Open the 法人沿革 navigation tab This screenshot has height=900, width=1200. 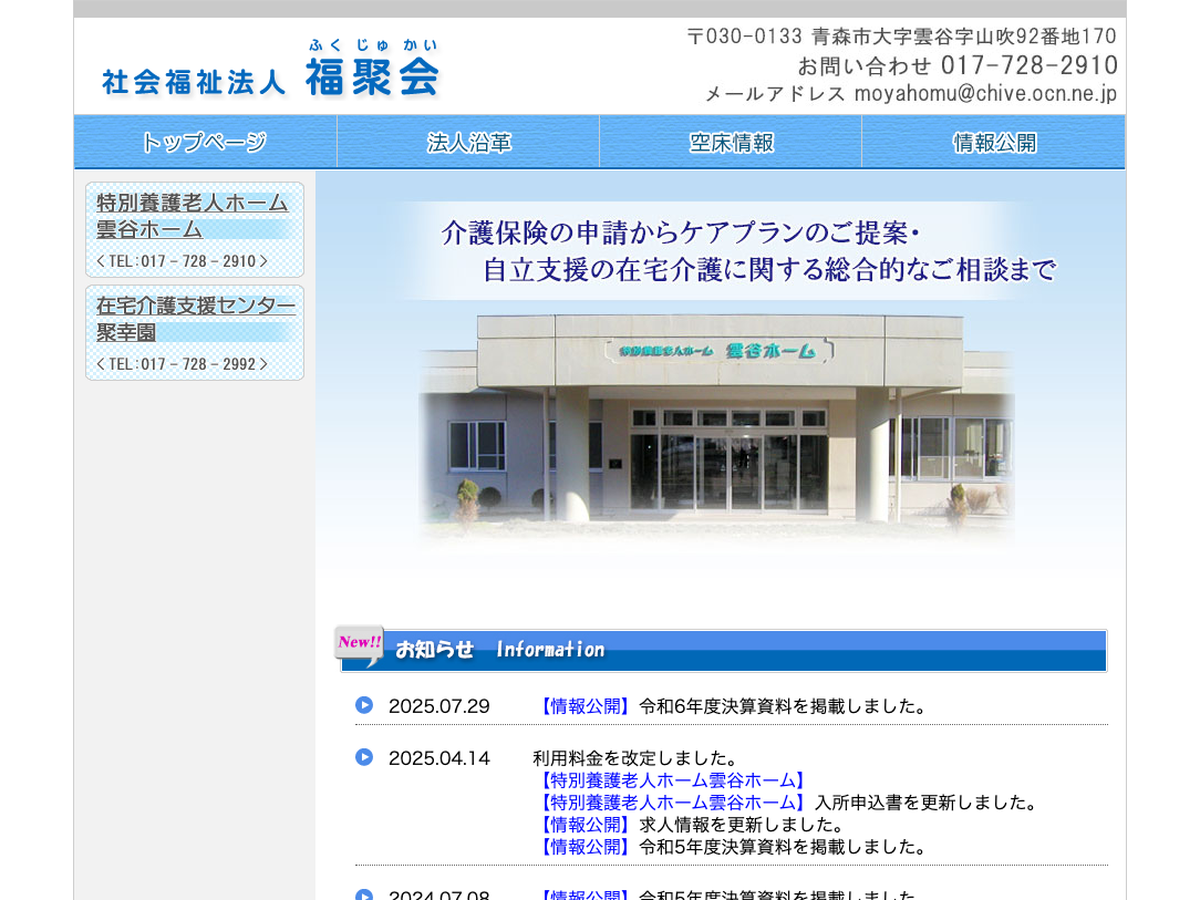point(468,142)
